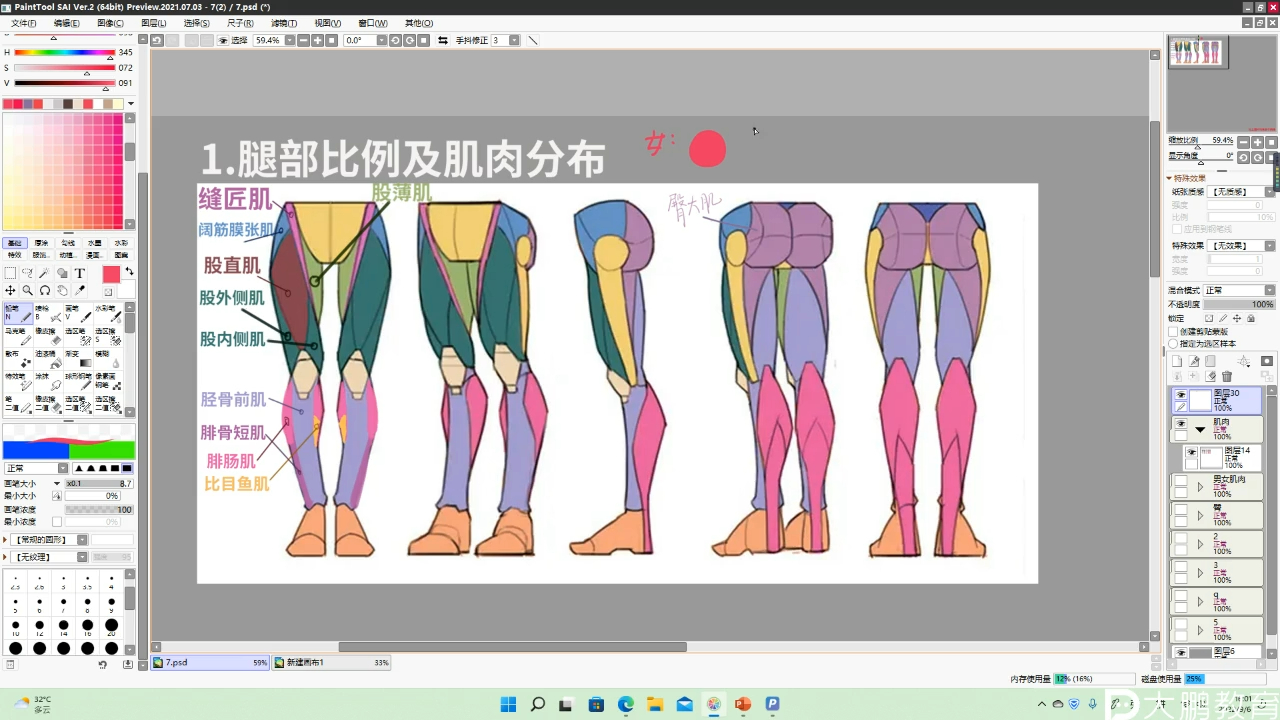This screenshot has height=720, width=1280.
Task: Select 水墨 brush group tab
Action: [x=94, y=243]
